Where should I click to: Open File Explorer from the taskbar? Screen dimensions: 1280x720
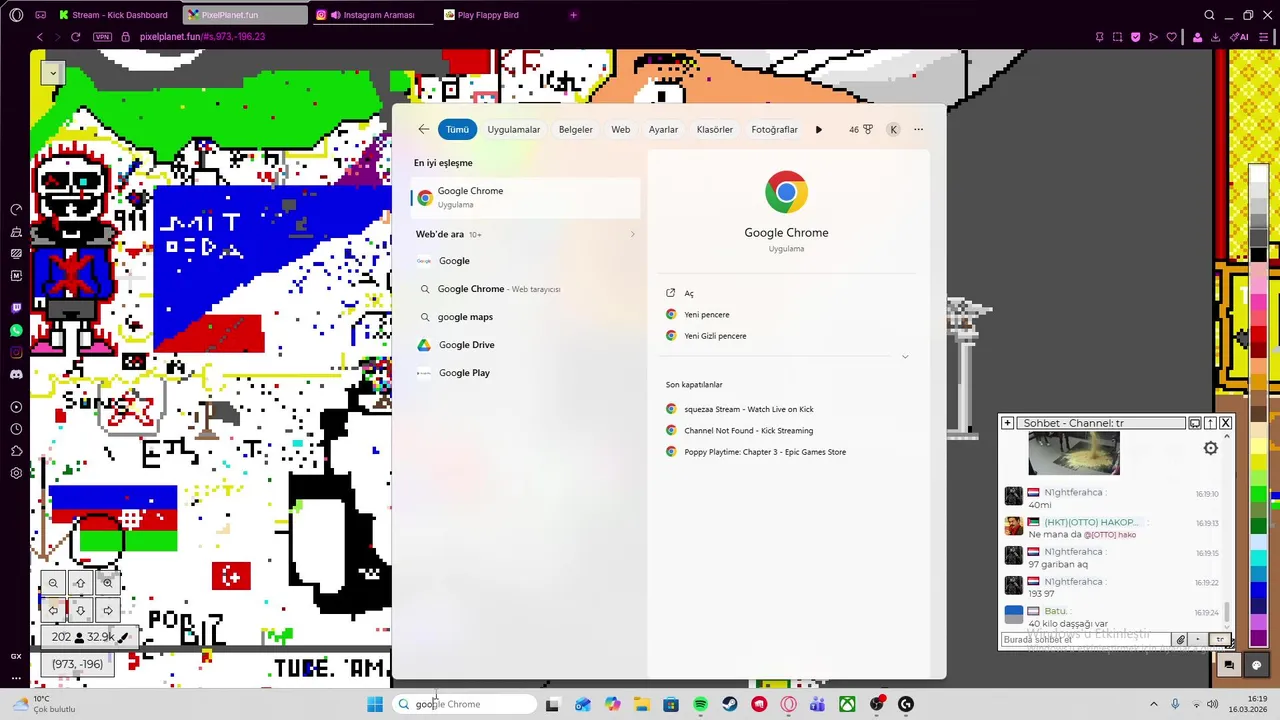[x=641, y=704]
